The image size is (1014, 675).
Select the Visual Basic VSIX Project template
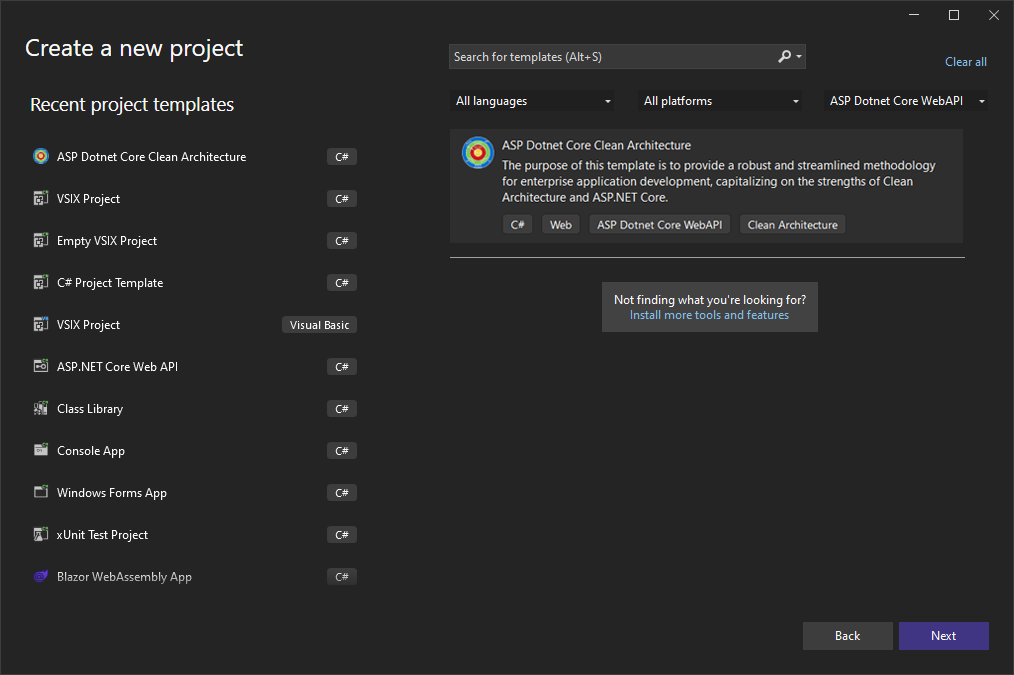point(88,325)
